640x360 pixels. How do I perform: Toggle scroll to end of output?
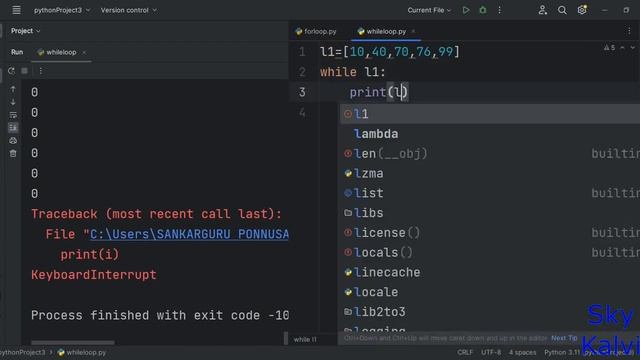pos(13,128)
